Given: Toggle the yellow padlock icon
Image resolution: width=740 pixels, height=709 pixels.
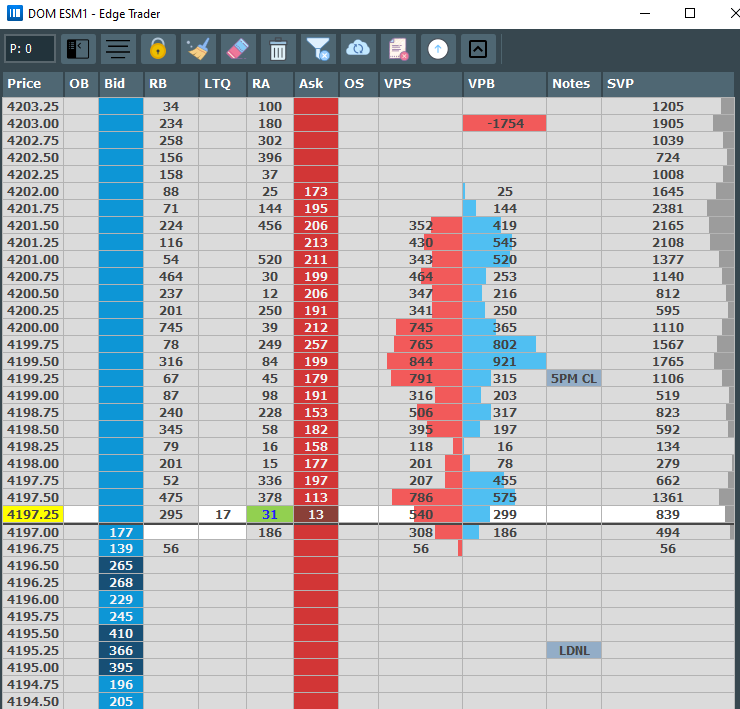Looking at the screenshot, I should [158, 49].
